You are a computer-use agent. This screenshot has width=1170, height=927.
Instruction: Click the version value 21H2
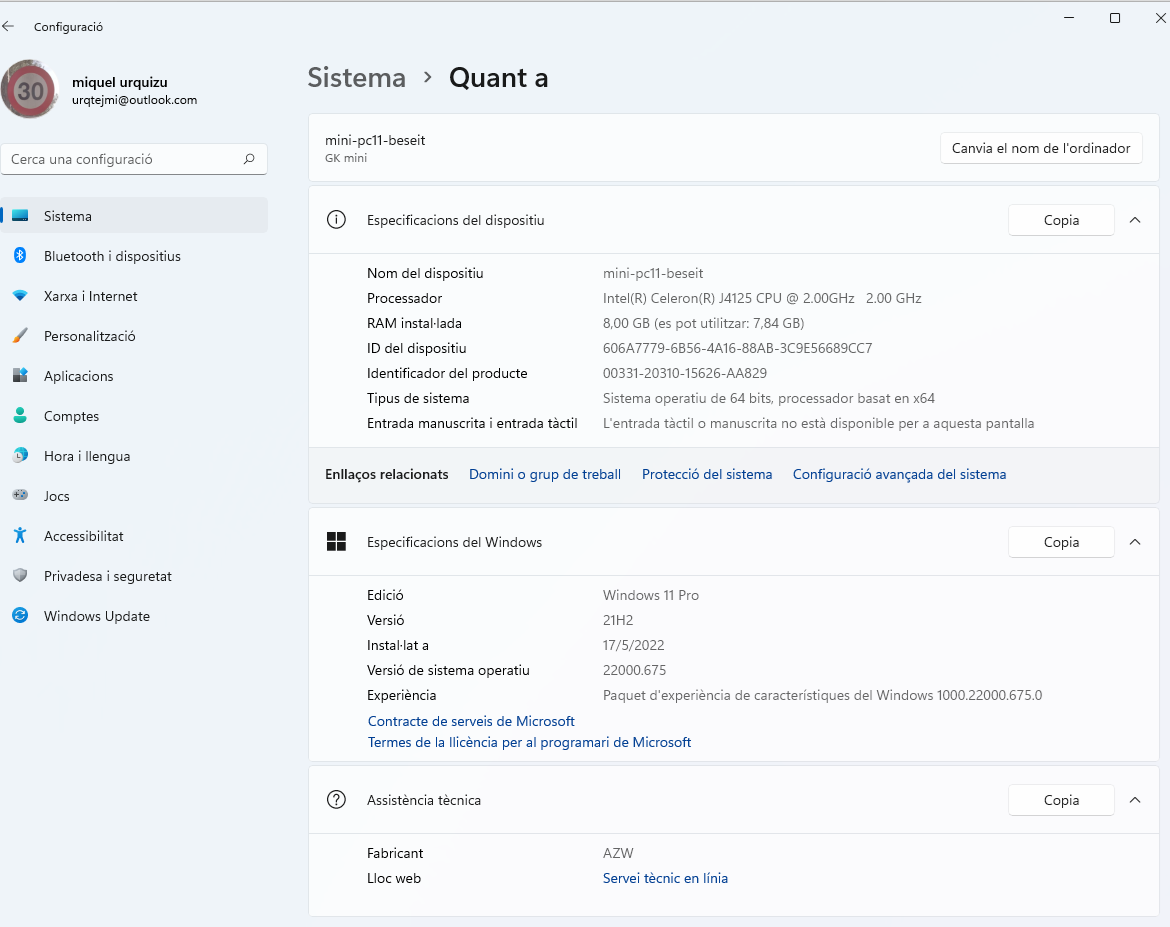pyautogui.click(x=618, y=620)
